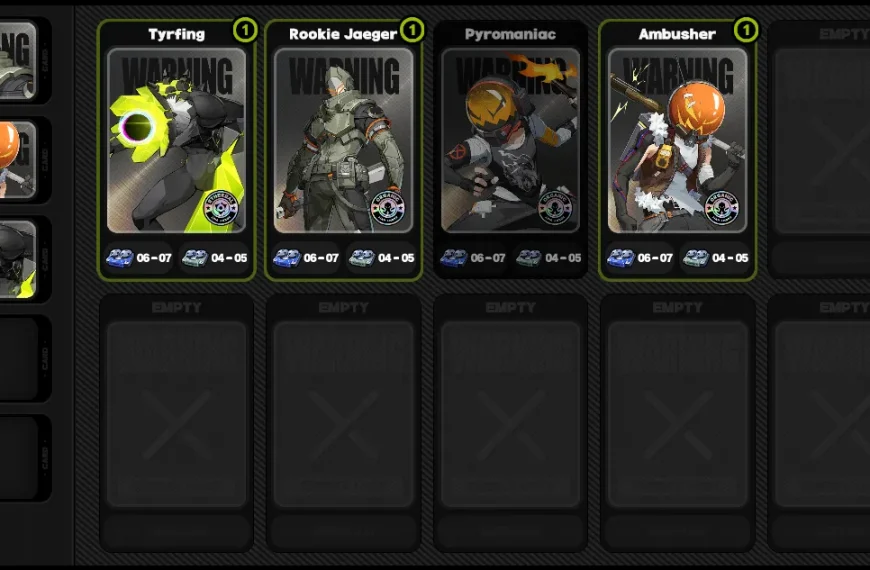Click the green badge on Ambusher card
The image size is (870, 570).
746,29
